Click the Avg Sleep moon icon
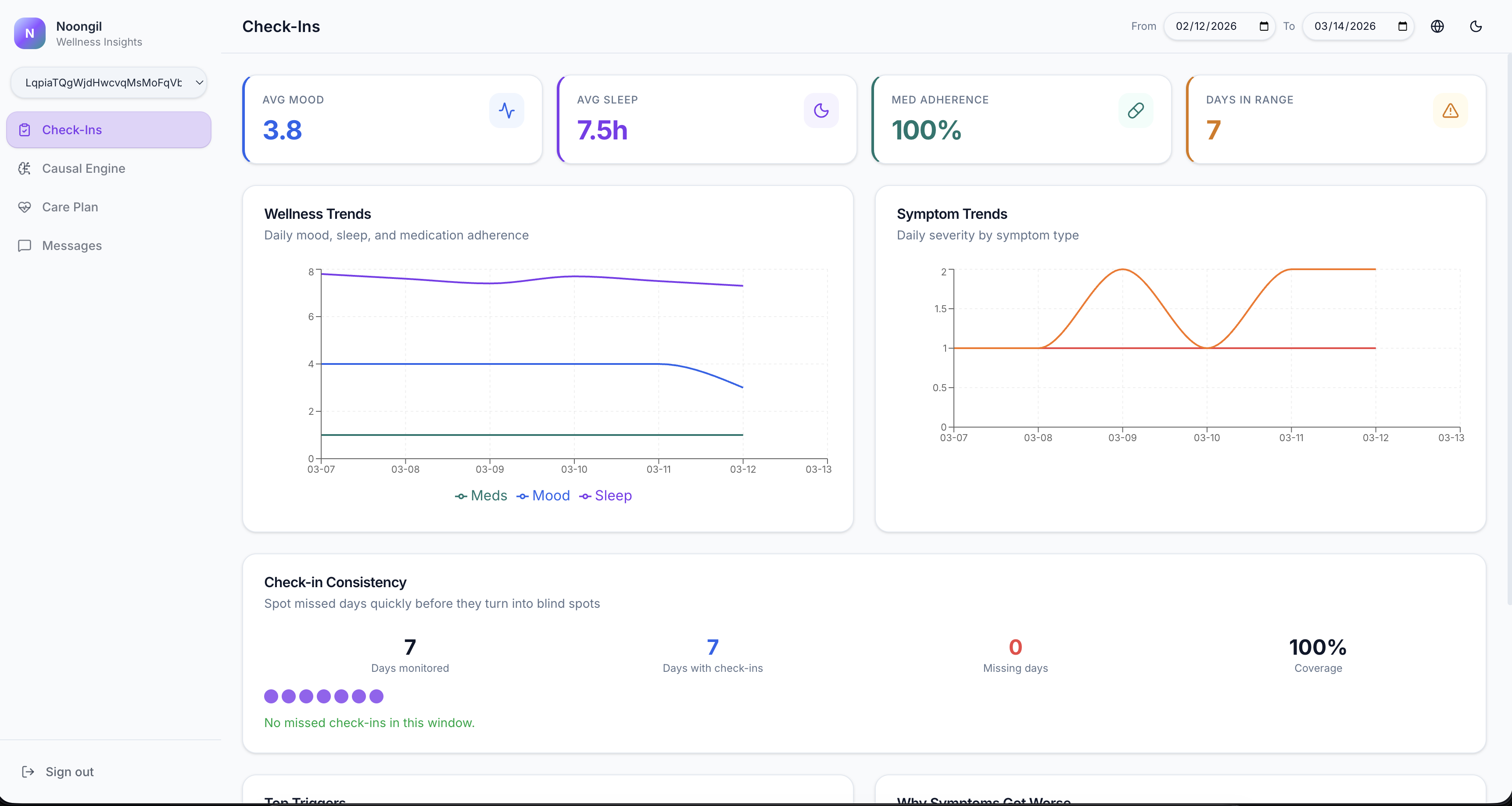 pos(820,110)
